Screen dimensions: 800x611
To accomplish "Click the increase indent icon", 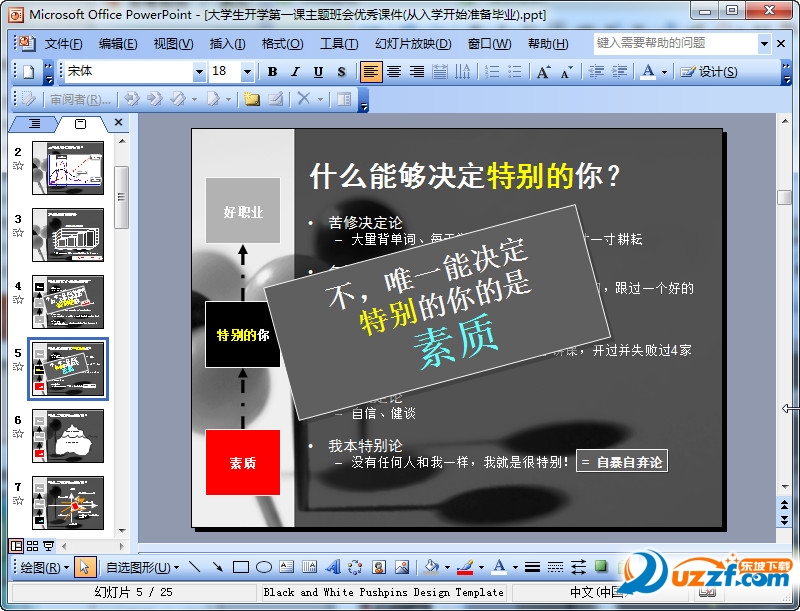I will [619, 72].
